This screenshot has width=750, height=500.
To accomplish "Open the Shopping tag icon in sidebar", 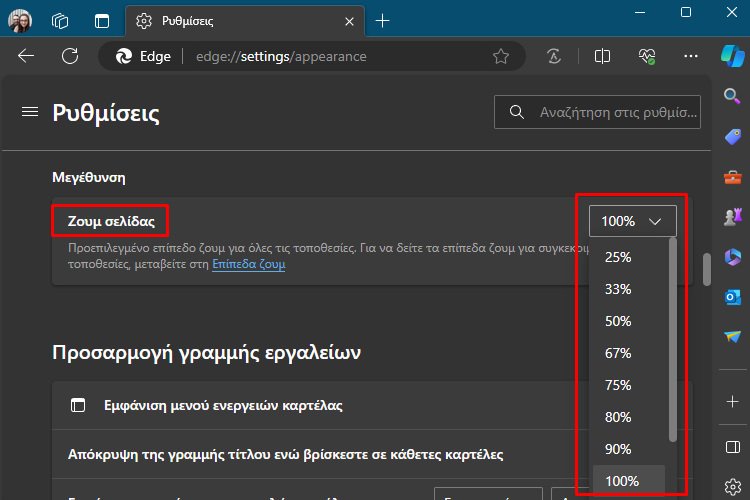I will coord(733,137).
